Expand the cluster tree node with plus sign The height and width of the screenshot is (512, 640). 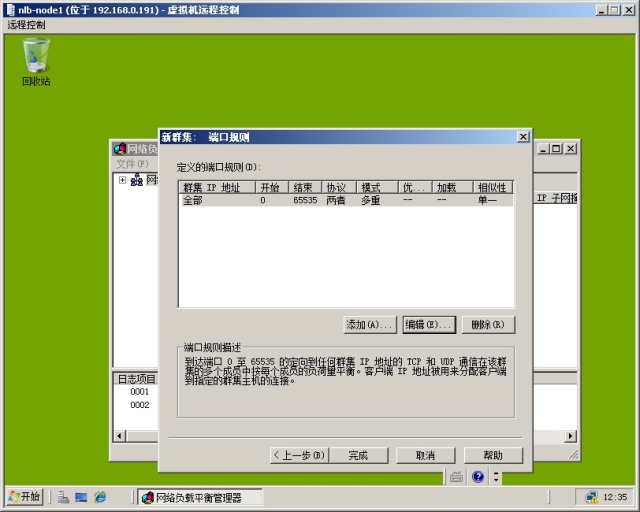[122, 180]
